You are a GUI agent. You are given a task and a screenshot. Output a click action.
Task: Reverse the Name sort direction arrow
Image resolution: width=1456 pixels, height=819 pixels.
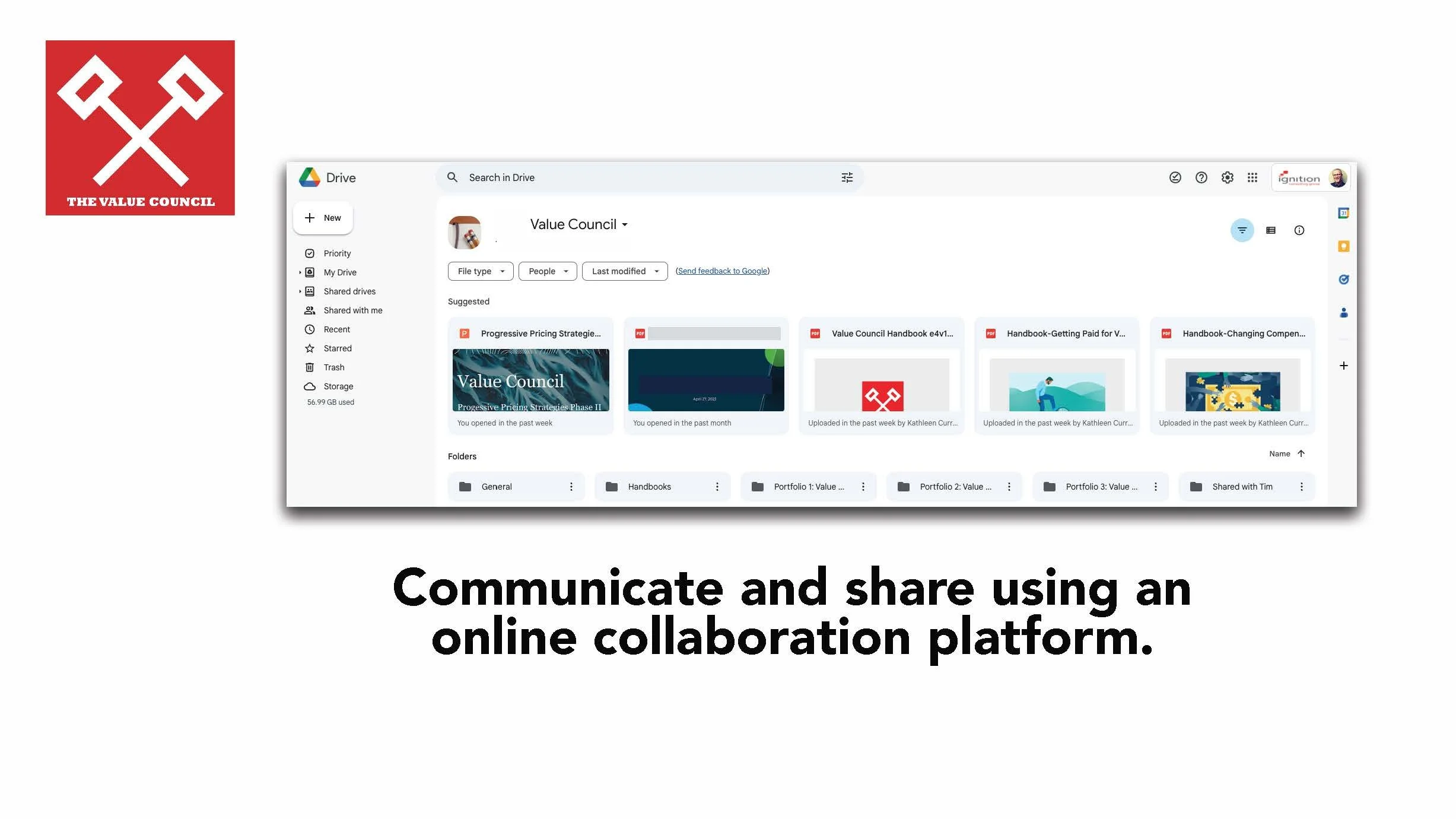(1301, 453)
